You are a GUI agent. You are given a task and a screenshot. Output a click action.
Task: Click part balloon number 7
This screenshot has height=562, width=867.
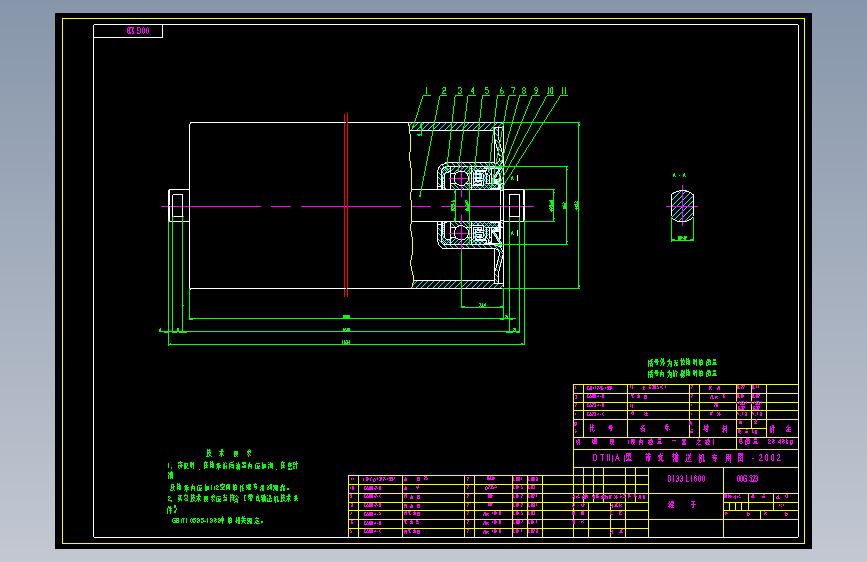[513, 91]
